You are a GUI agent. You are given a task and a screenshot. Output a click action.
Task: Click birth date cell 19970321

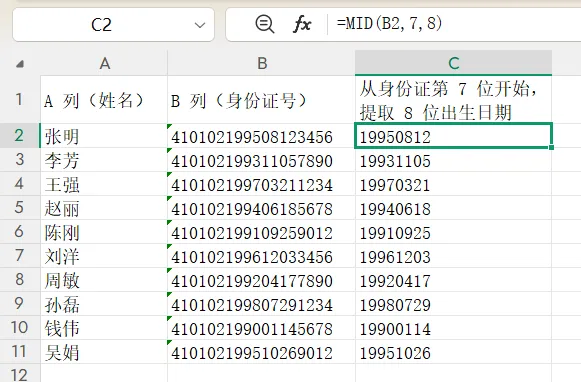[x=454, y=184]
